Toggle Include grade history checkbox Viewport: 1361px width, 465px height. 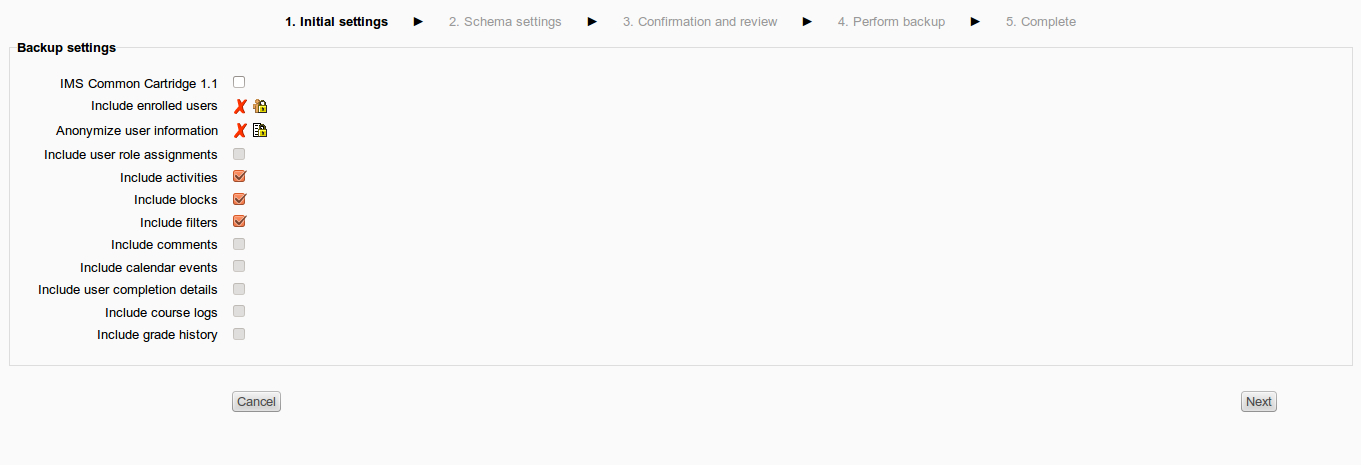tap(239, 334)
